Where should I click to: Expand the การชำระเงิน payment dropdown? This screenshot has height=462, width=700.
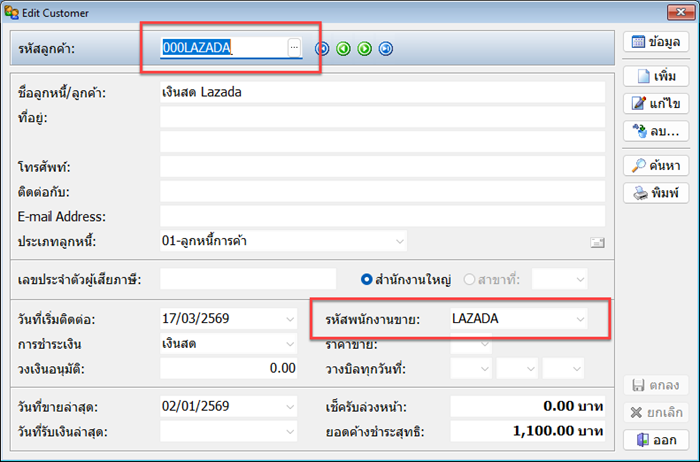(x=289, y=344)
